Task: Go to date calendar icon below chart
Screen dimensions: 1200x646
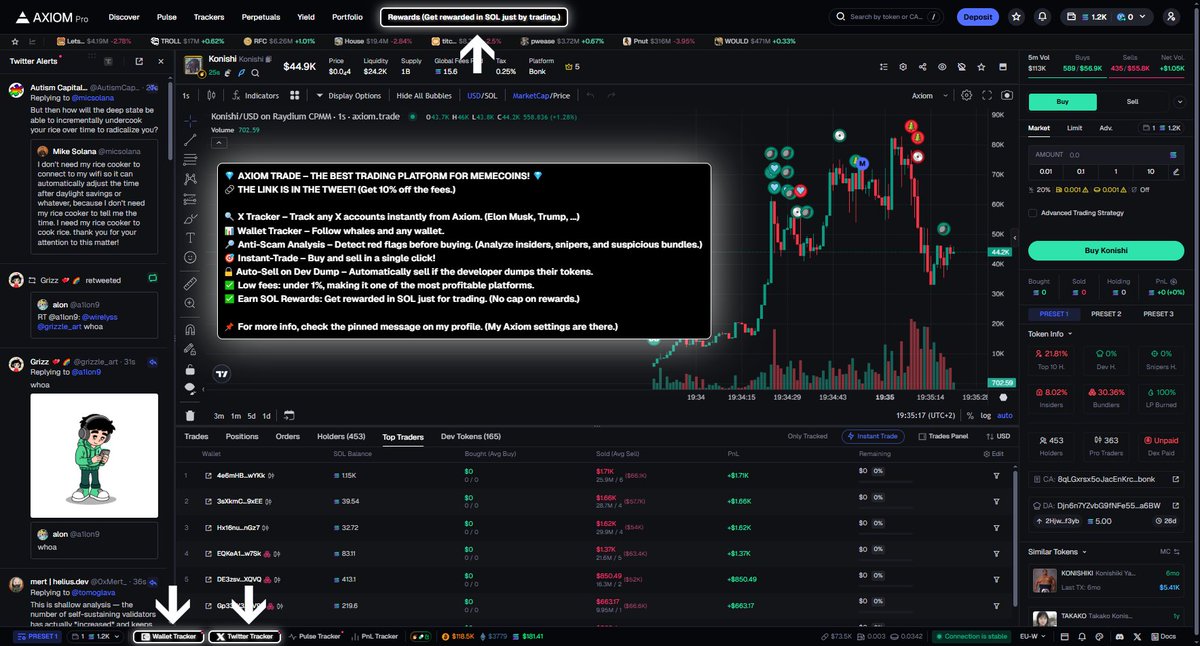Action: (x=289, y=415)
